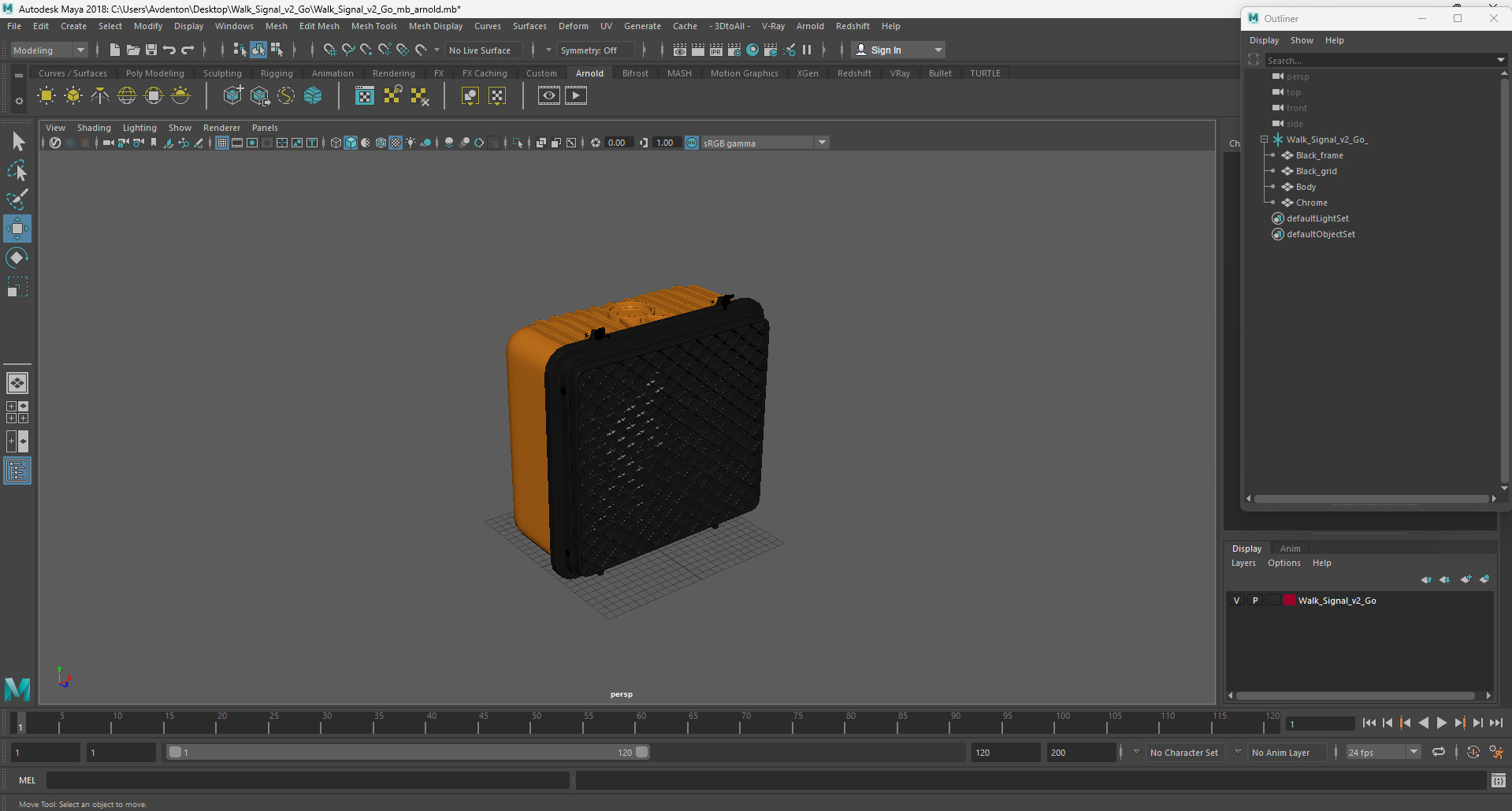The height and width of the screenshot is (811, 1512).
Task: Select the Lasso tool in toolbox
Action: click(x=17, y=170)
